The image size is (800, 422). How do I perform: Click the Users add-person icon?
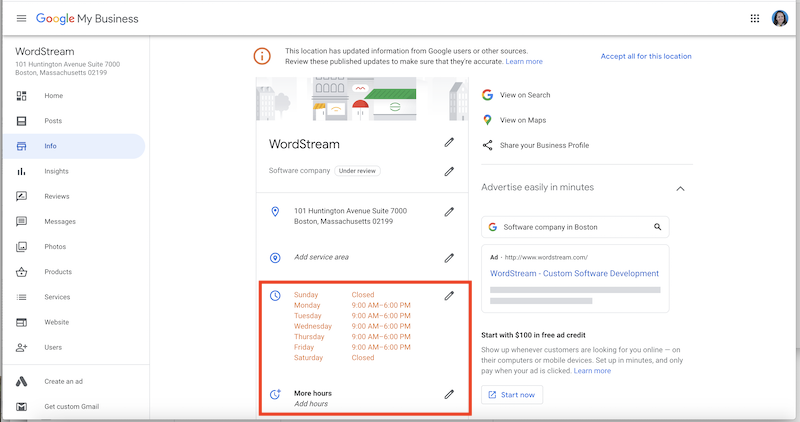pos(21,347)
